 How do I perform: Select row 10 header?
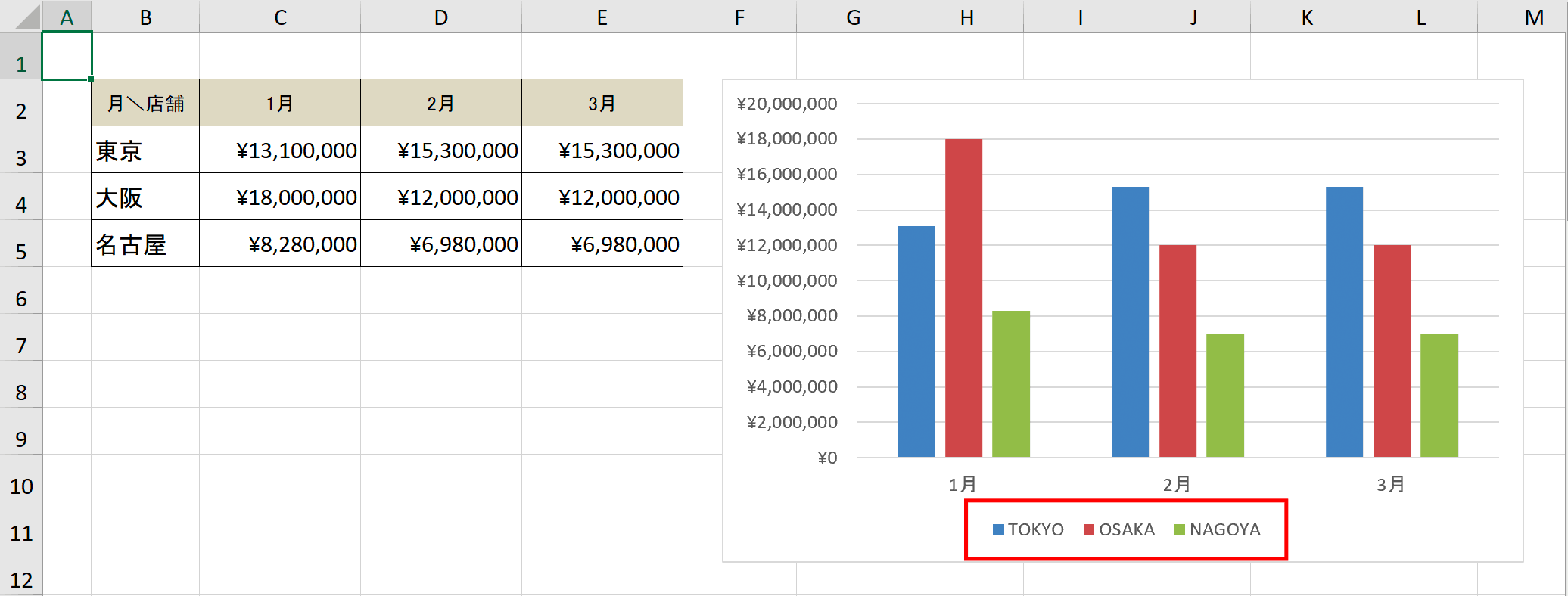point(21,478)
